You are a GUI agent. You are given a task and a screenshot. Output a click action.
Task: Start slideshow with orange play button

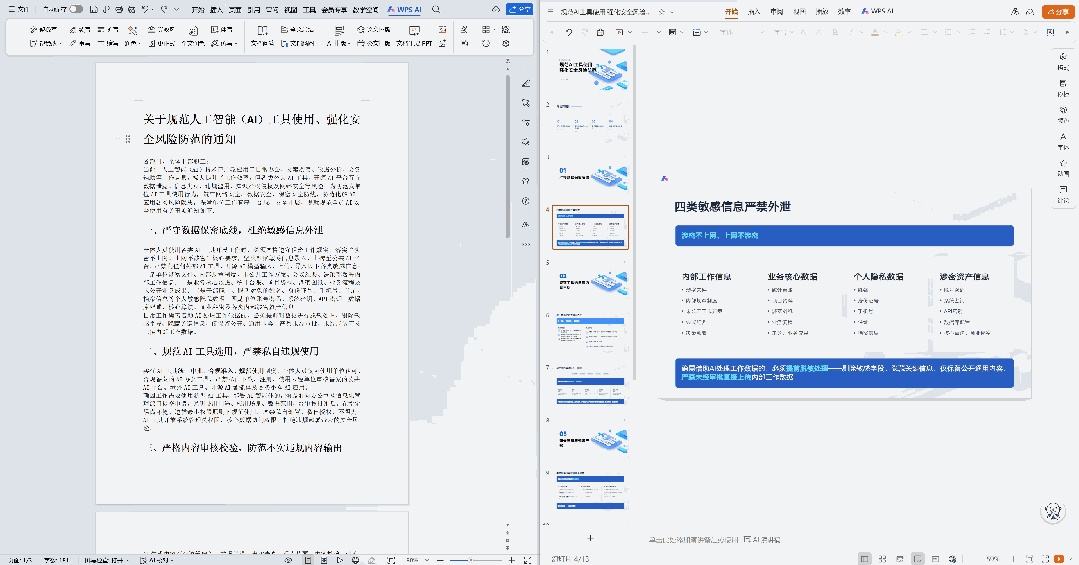[1059, 559]
